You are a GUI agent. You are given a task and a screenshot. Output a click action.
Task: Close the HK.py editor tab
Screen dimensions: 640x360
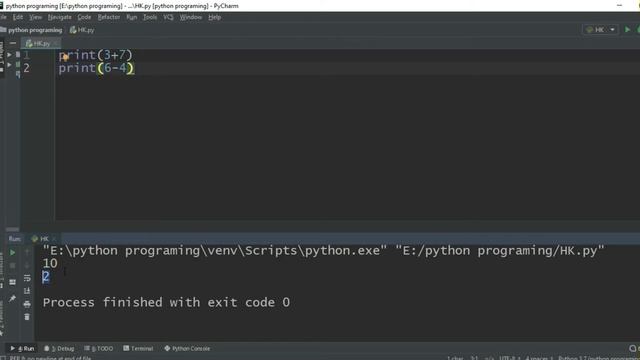pos(56,43)
